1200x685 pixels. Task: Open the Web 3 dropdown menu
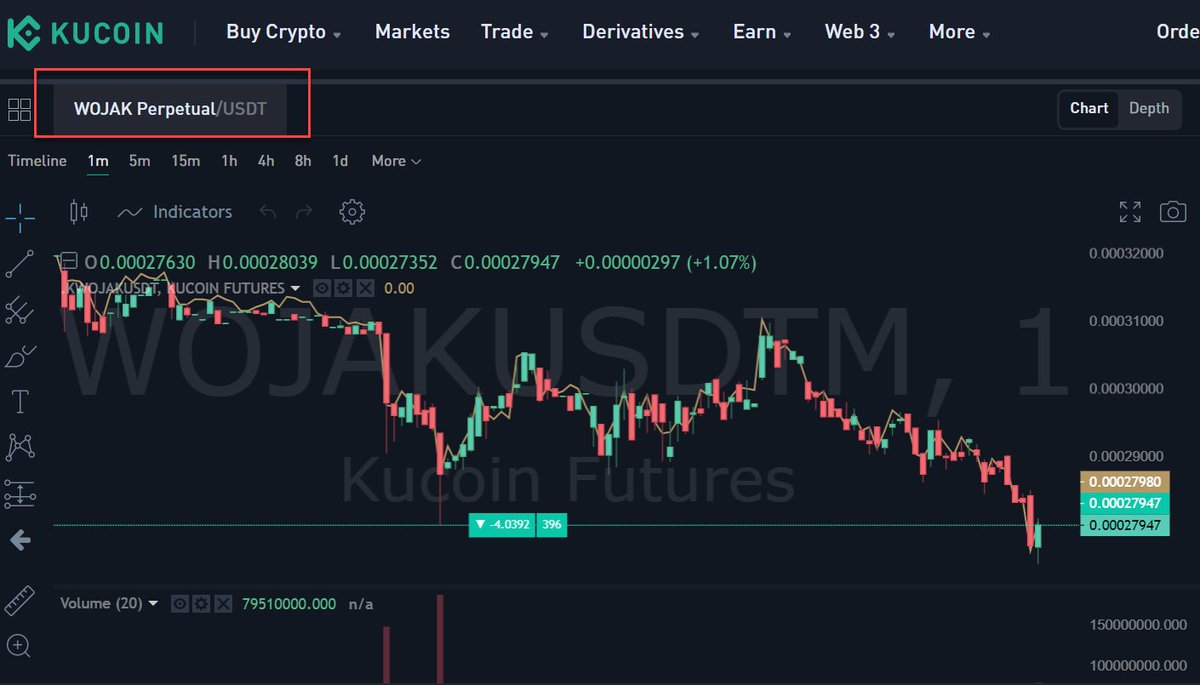tap(860, 32)
